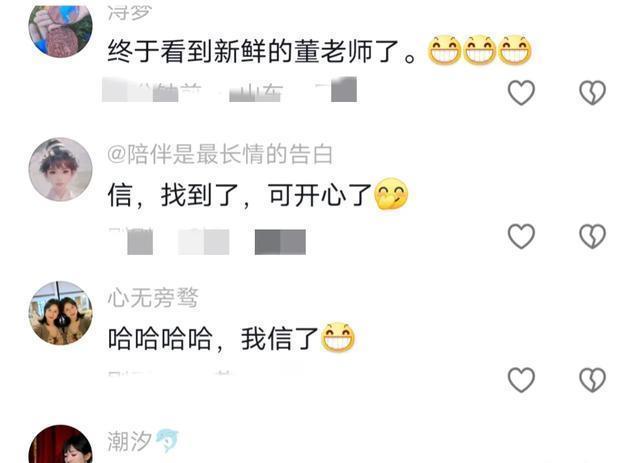
Task: Like the comment about 新鲜的董老师
Action: pos(521,92)
